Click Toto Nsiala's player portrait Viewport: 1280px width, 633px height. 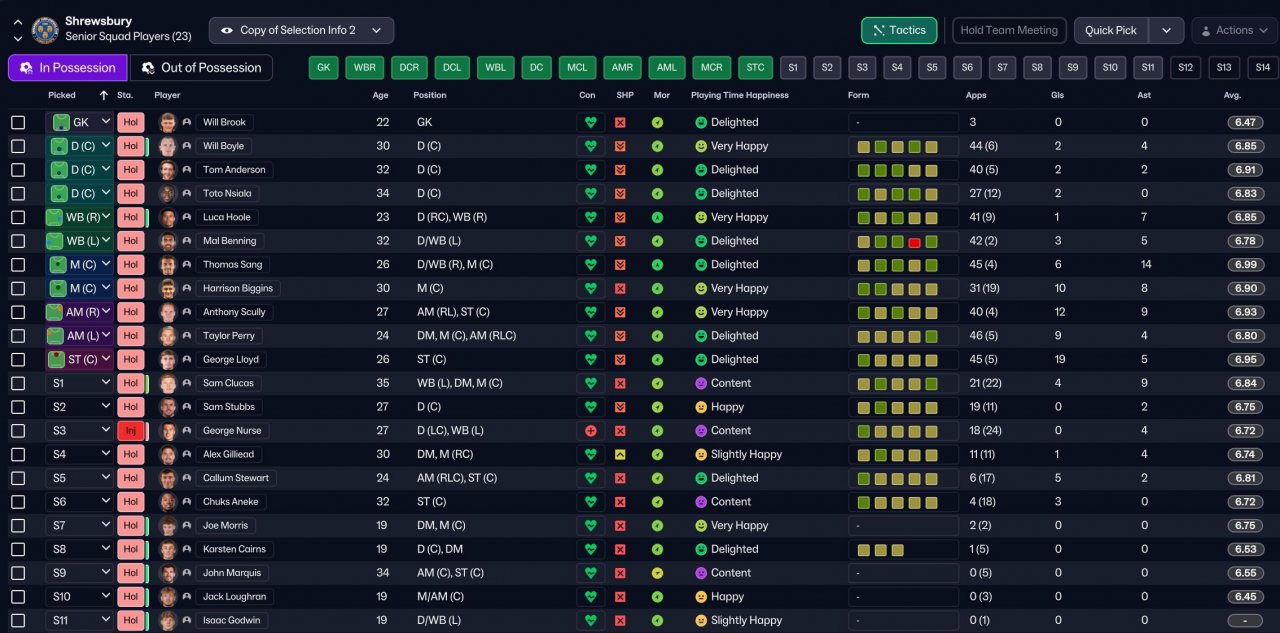tap(167, 193)
